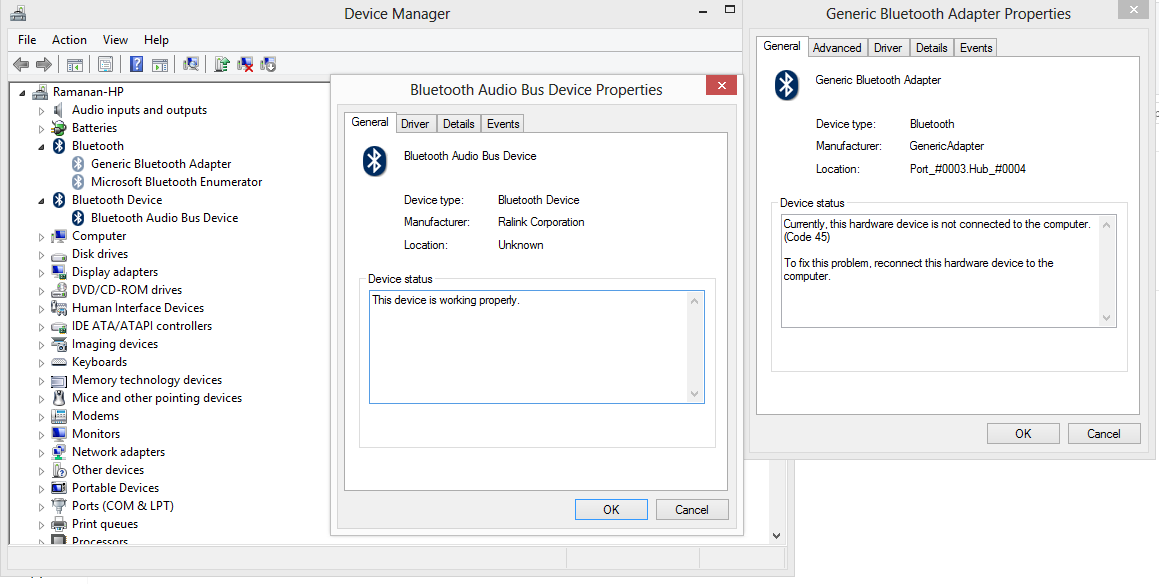Viewport: 1159px width, 584px height.
Task: Toggle the Show/Hide Console Tree toolbar icon
Action: 75,64
